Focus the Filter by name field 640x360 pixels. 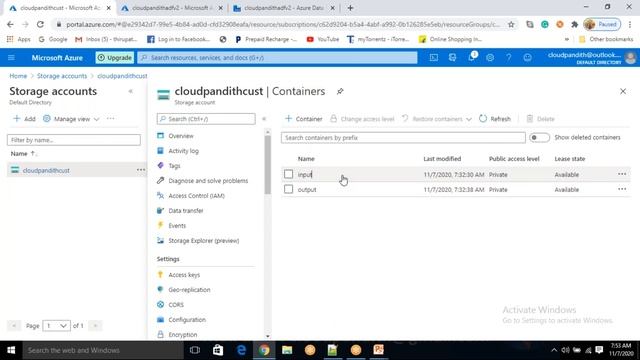point(74,140)
